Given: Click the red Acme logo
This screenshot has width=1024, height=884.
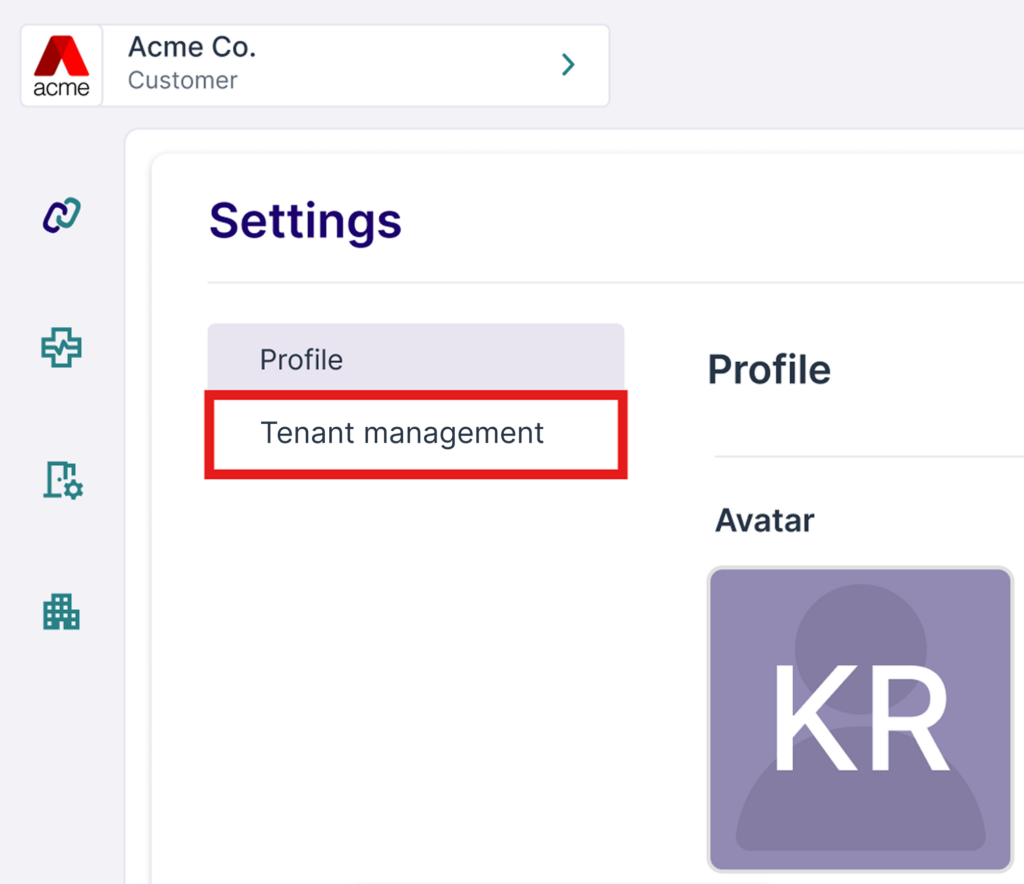Looking at the screenshot, I should [x=61, y=66].
